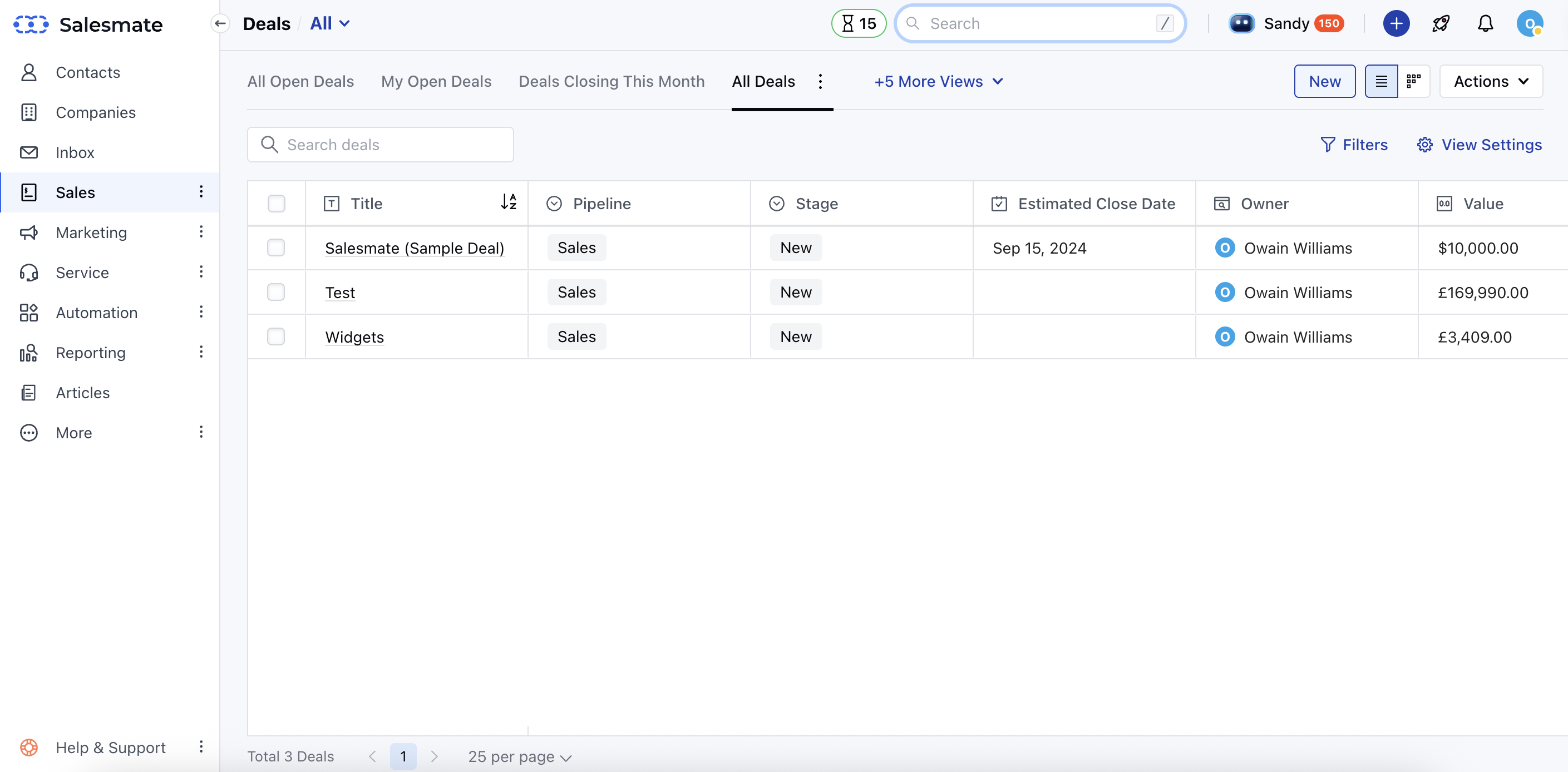Open the Reporting section
The width and height of the screenshot is (1568, 772).
(90, 352)
